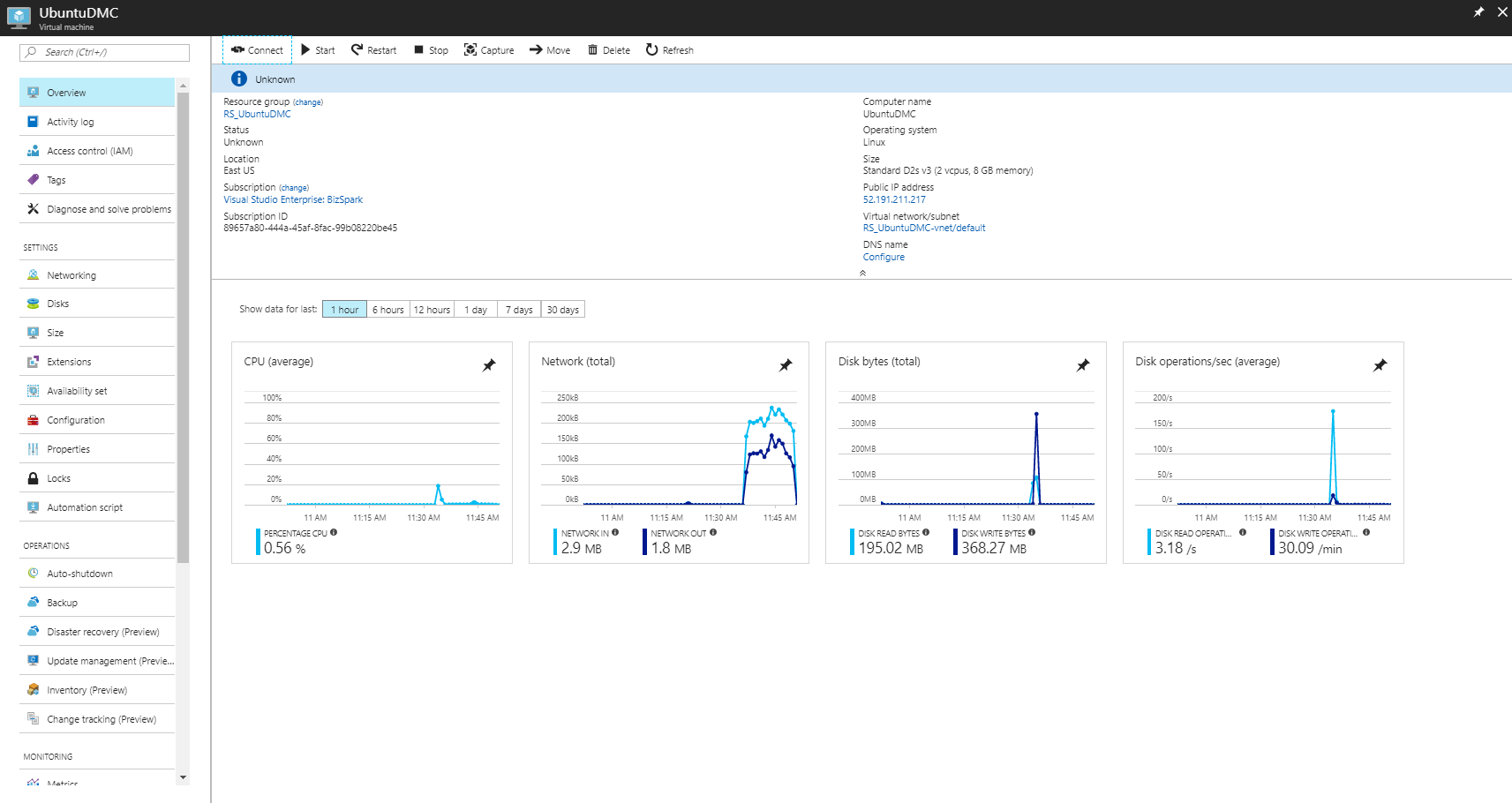Open Automation script

pyautogui.click(x=97, y=507)
